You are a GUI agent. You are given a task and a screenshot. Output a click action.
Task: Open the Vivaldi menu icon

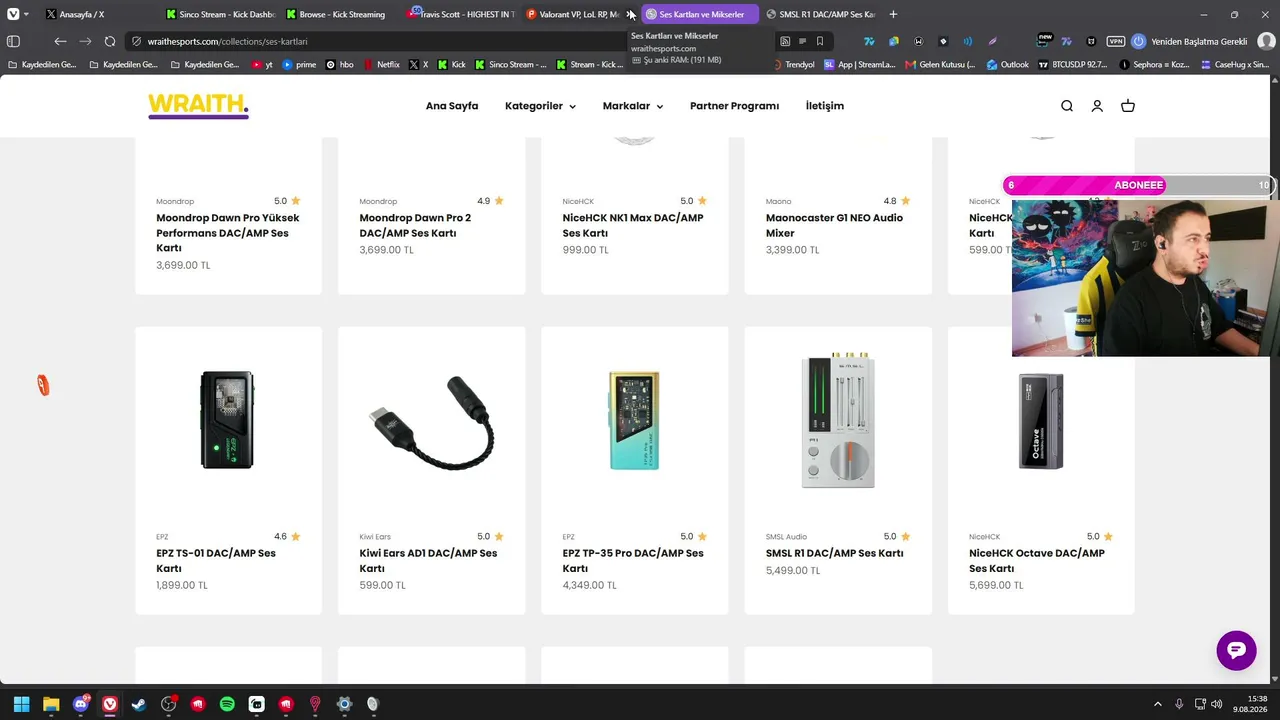point(11,14)
